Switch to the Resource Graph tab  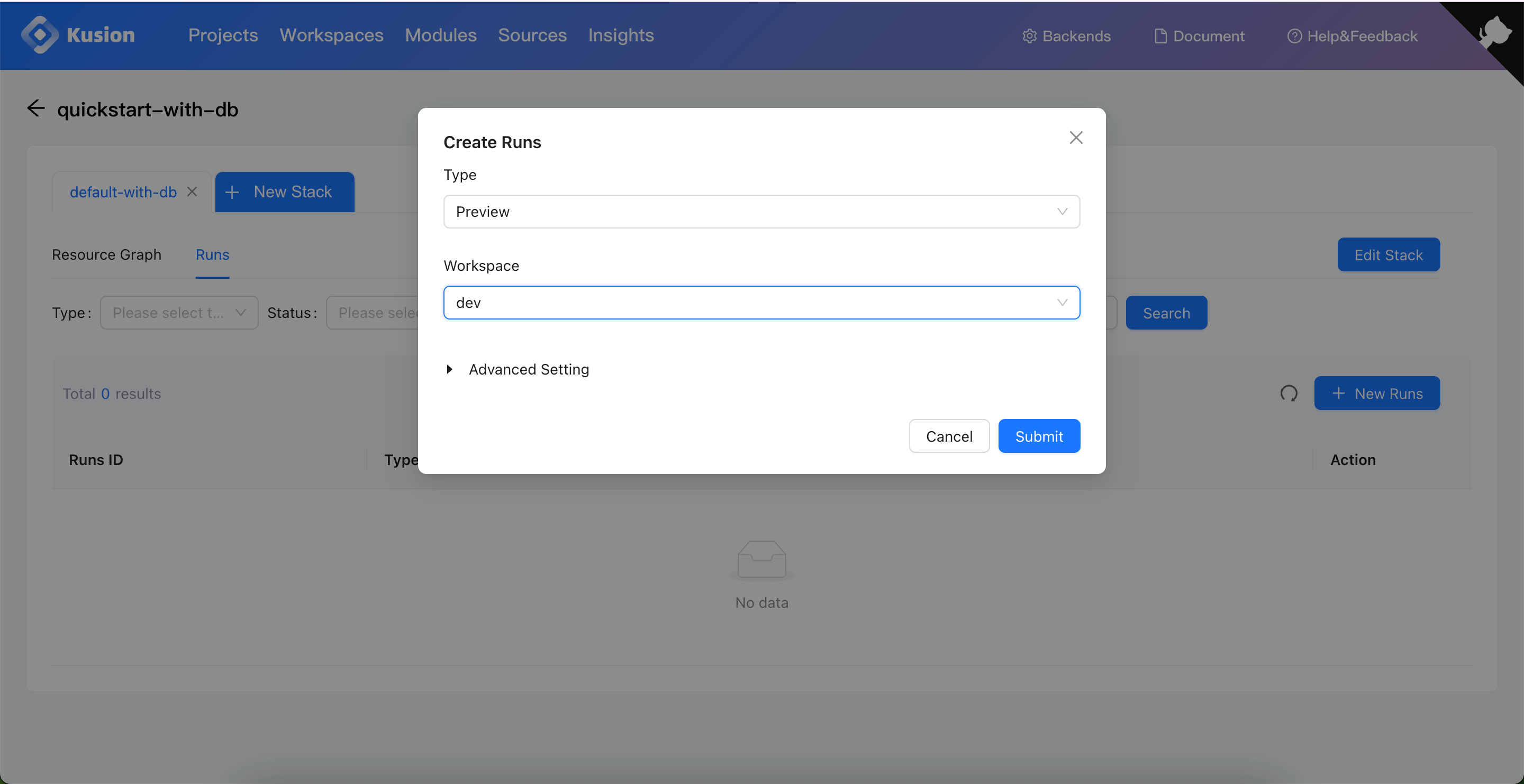[x=106, y=253]
